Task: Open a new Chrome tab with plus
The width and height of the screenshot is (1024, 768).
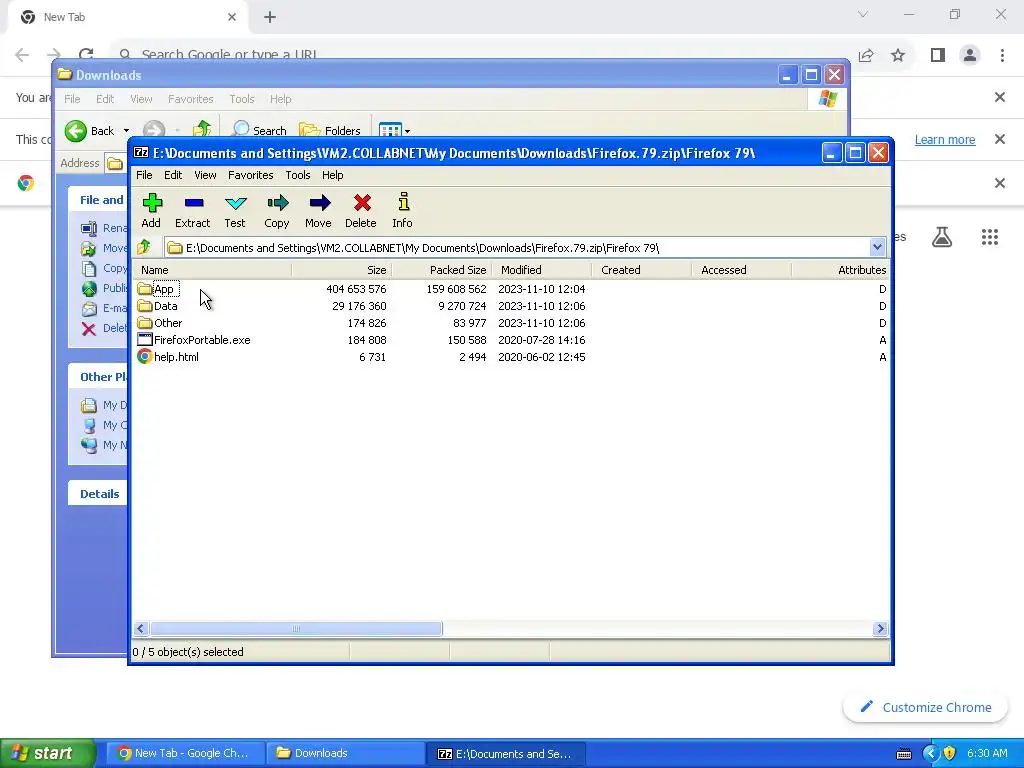Action: 270,17
